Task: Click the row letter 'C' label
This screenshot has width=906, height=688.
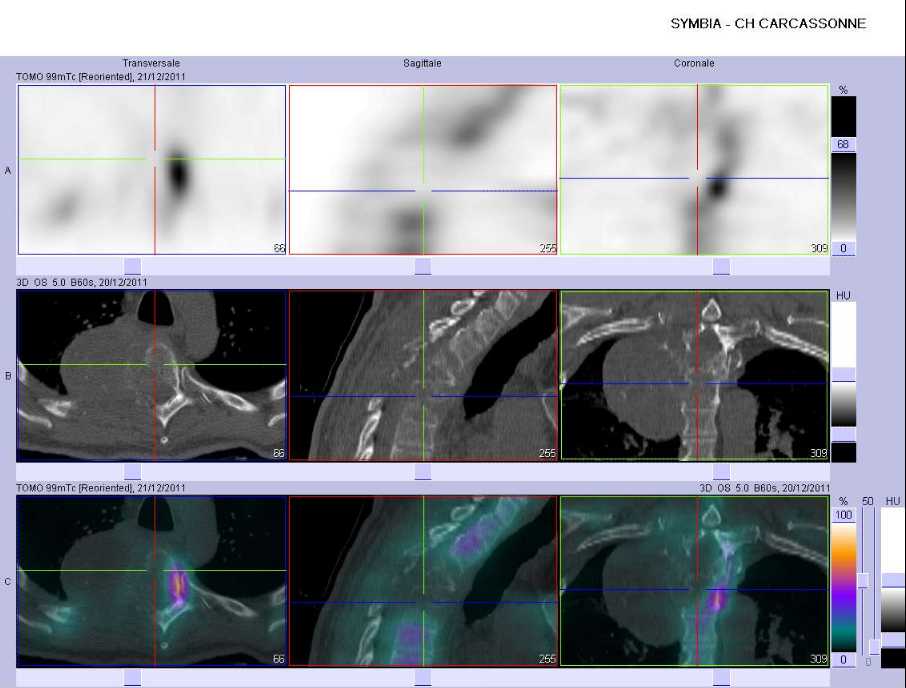Action: click(8, 582)
